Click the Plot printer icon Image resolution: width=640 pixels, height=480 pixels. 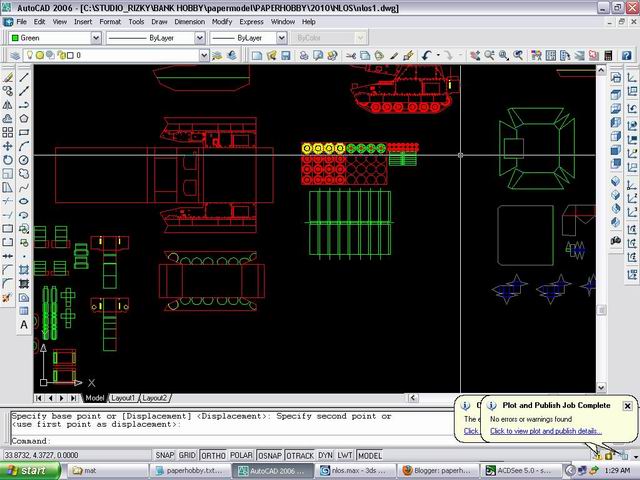coord(304,56)
